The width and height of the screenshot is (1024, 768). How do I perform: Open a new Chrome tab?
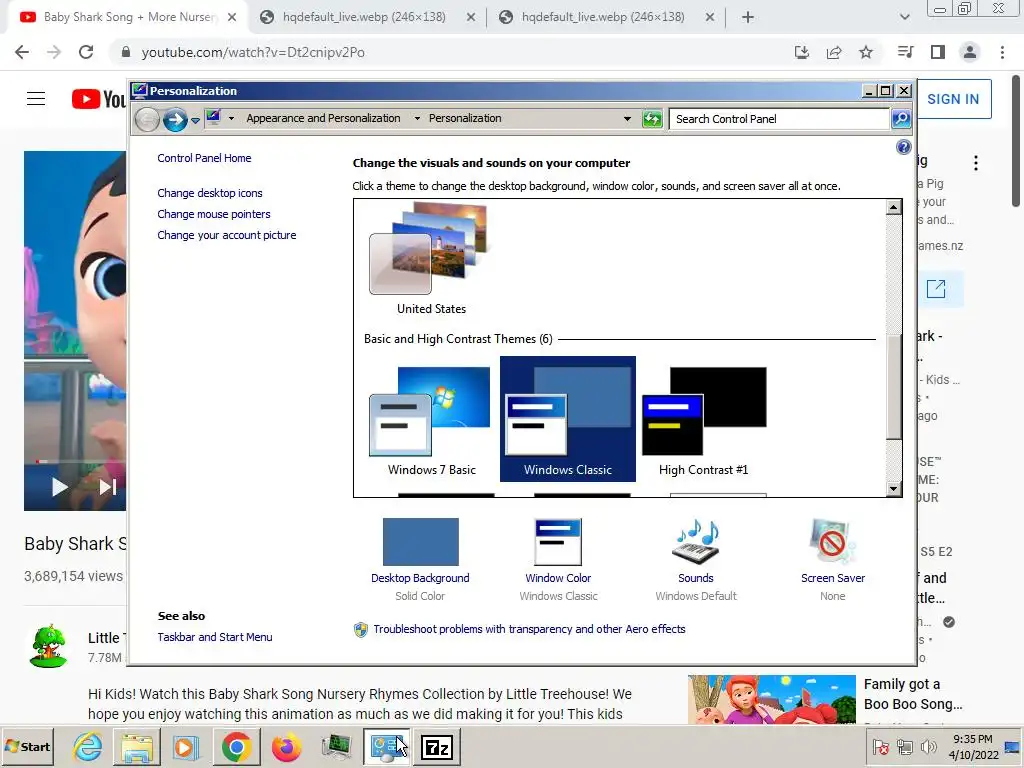tap(748, 18)
